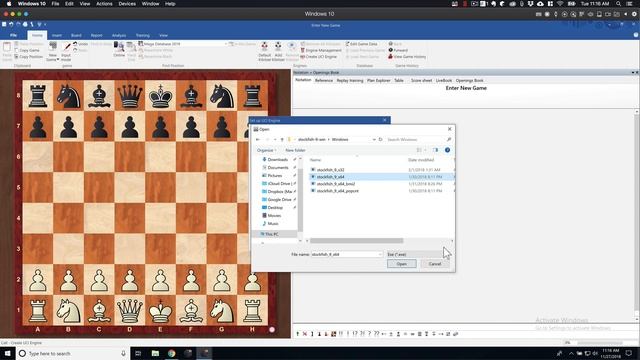Go up one folder level in Open dialog
640x360 pixels.
click(282, 140)
